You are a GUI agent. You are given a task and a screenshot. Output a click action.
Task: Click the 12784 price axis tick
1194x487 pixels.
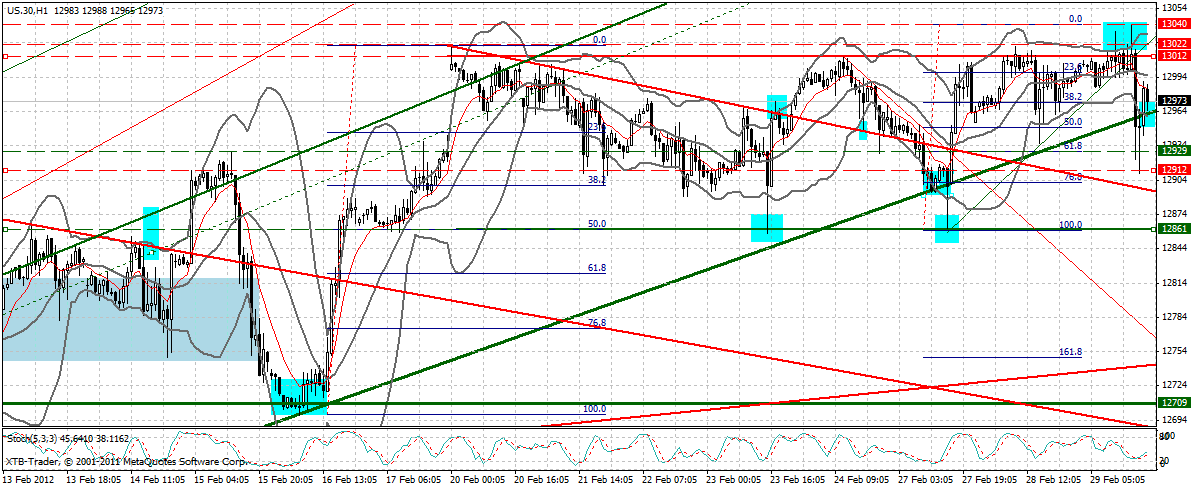(x=1176, y=317)
